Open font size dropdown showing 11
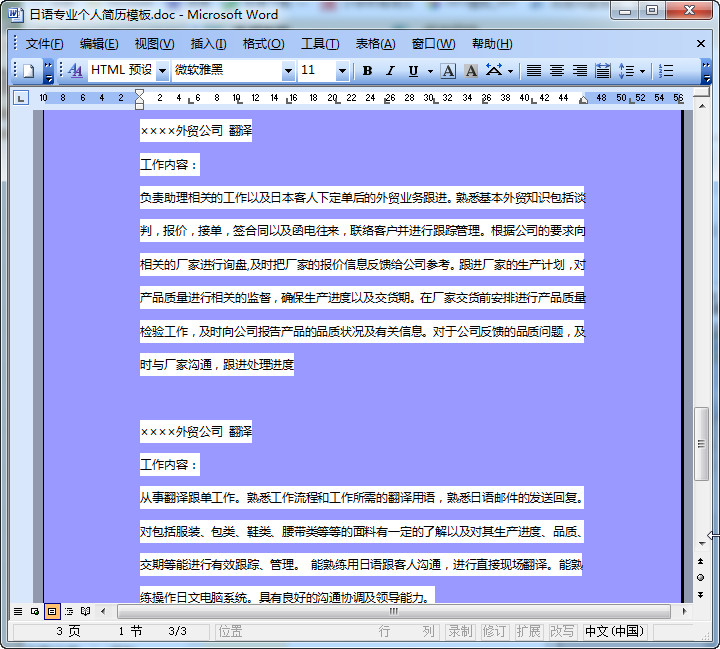Screen dimensions: 720x649 point(342,71)
